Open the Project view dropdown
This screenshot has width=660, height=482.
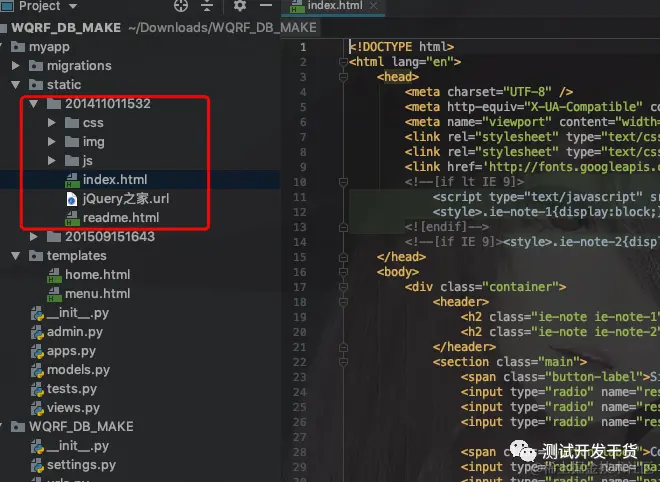[x=73, y=6]
